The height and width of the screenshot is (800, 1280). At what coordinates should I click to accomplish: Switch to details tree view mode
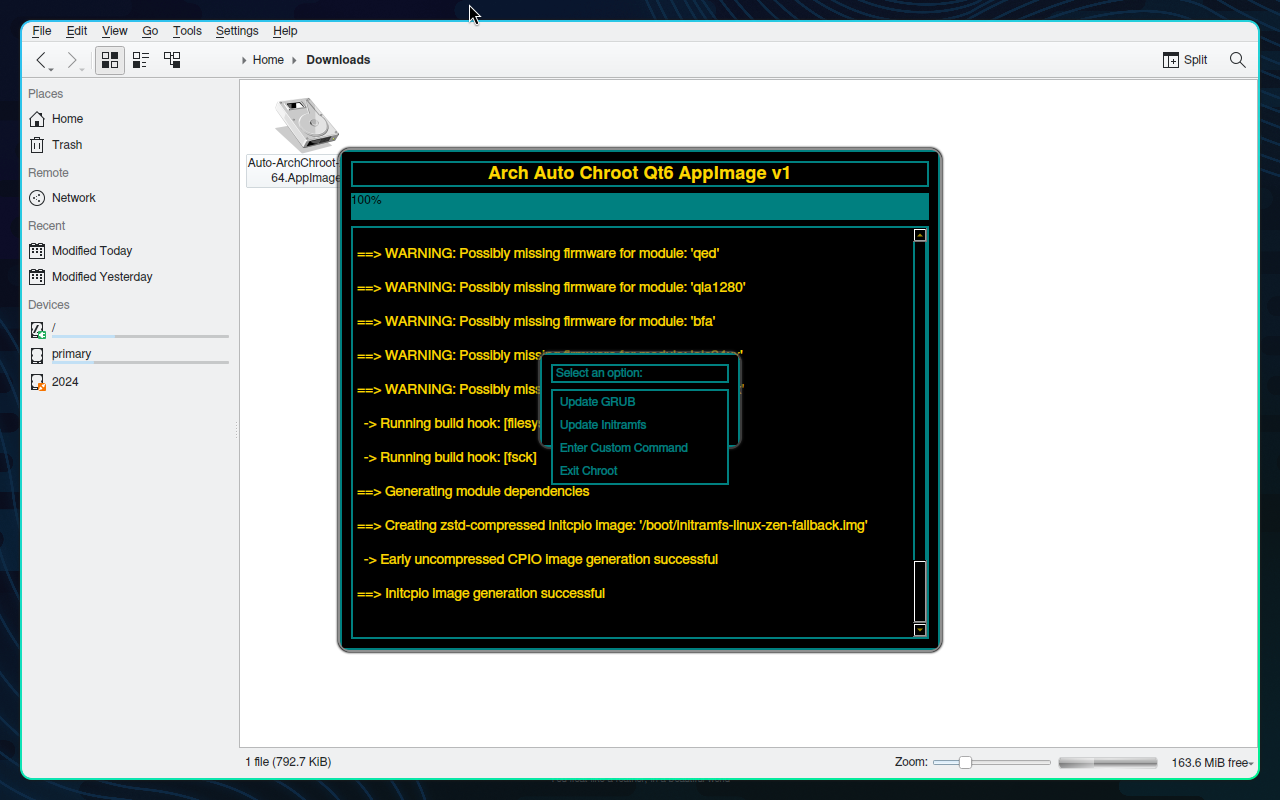click(x=172, y=60)
